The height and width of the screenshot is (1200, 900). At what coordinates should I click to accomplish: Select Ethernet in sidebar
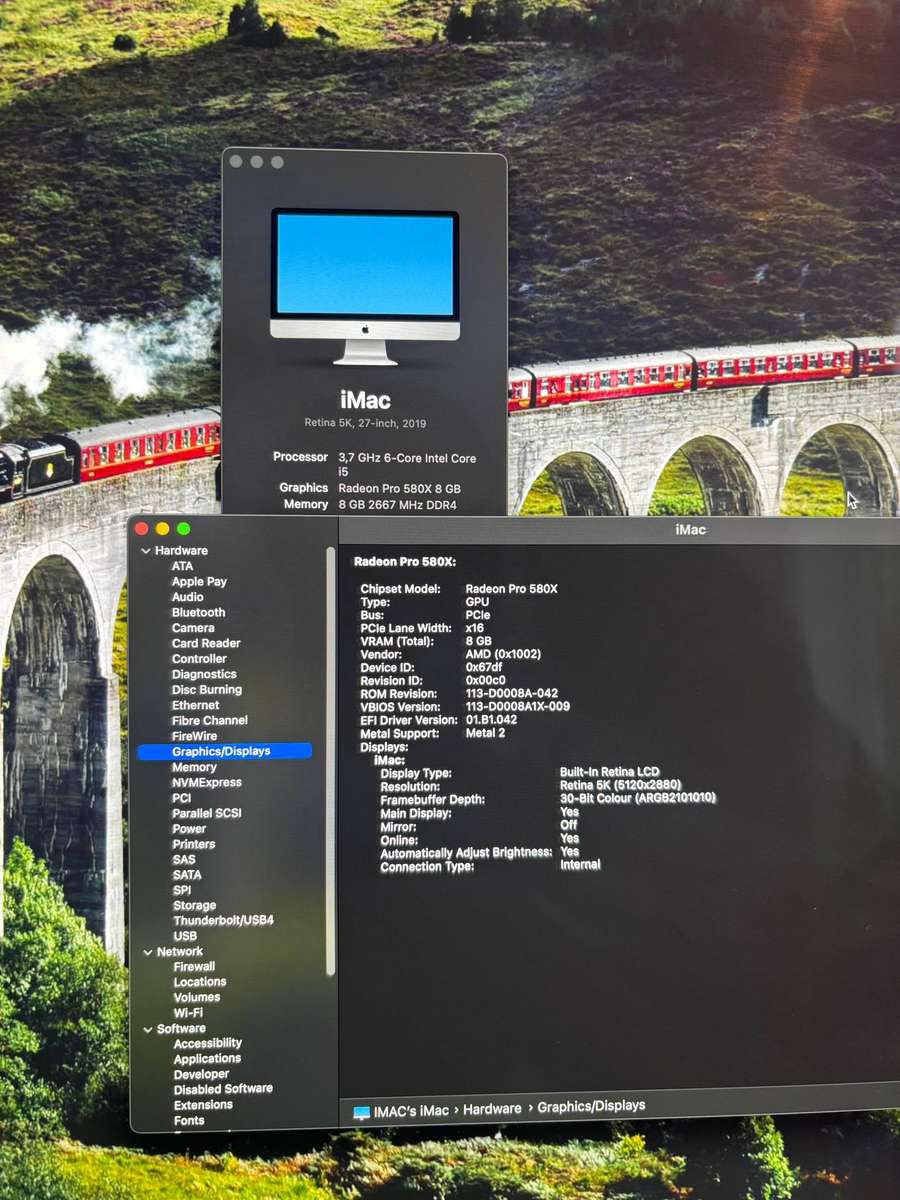[195, 705]
